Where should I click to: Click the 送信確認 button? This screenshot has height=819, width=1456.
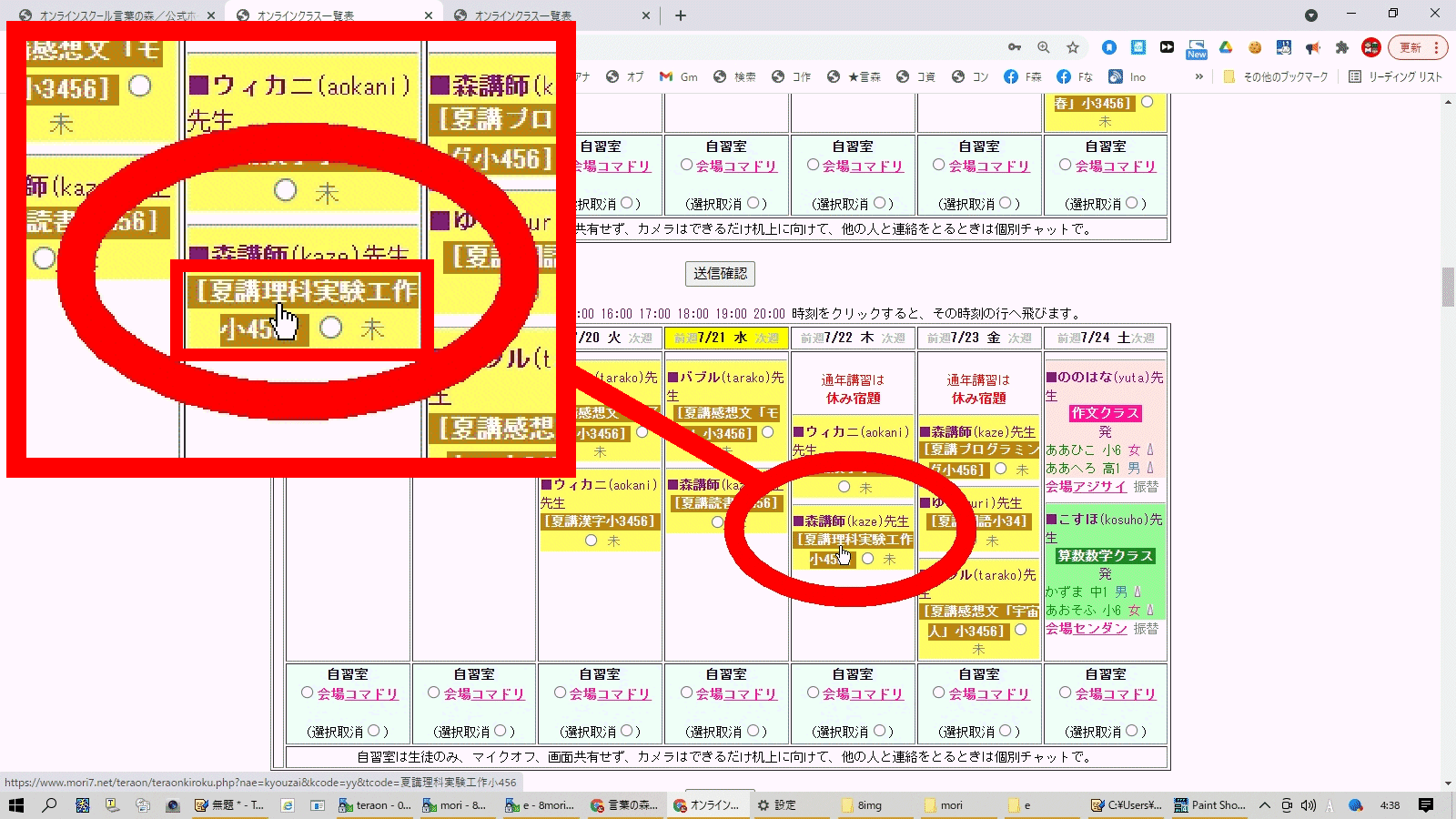720,274
